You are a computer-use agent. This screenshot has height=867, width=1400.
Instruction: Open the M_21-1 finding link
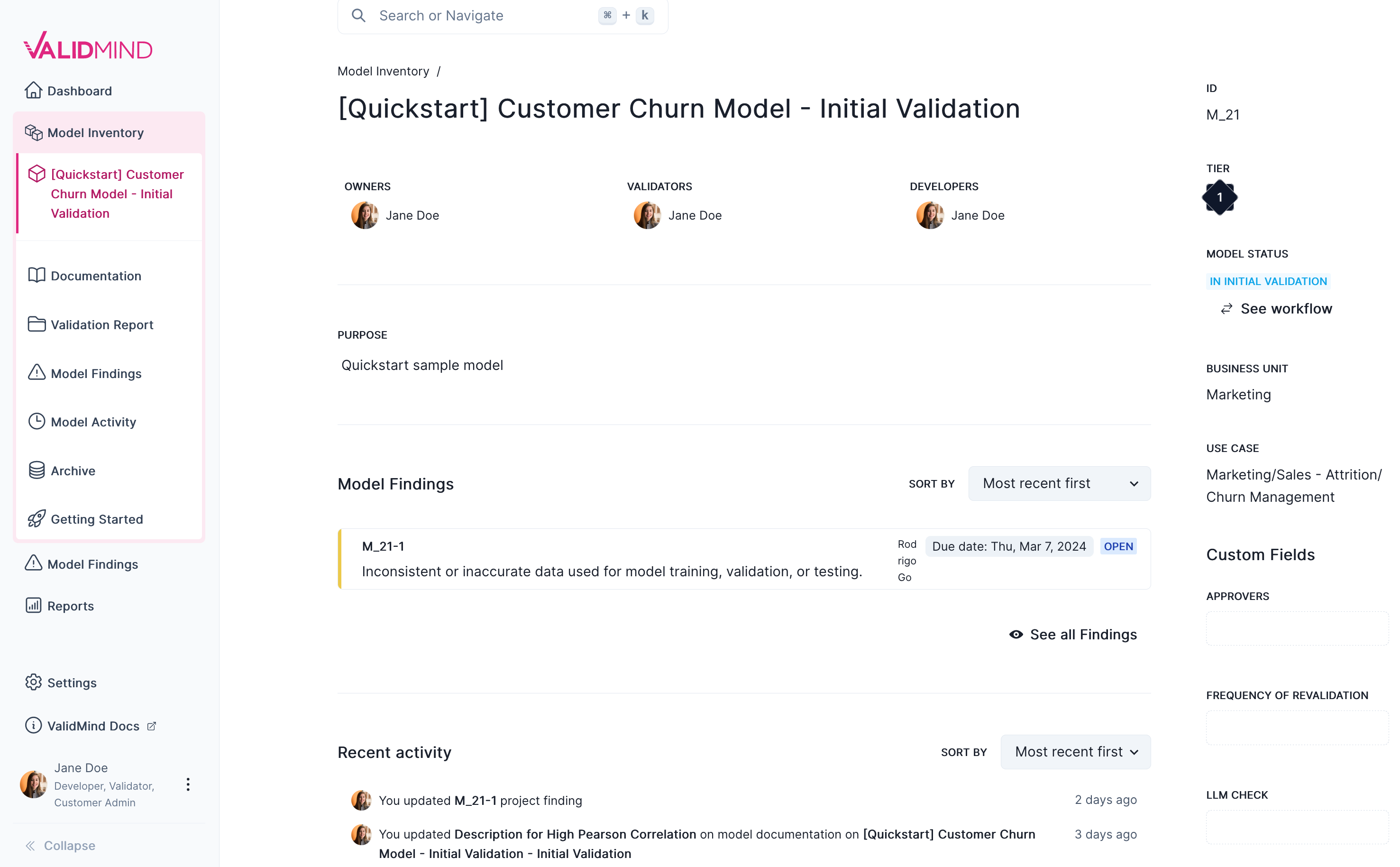pos(382,546)
